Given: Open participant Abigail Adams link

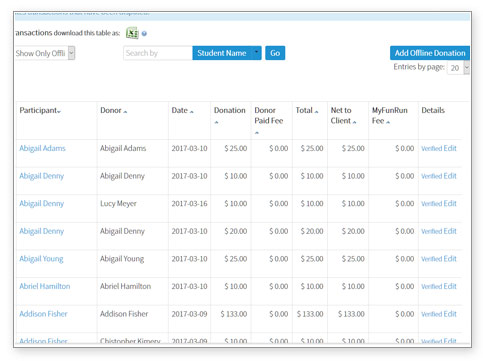Looking at the screenshot, I should click(42, 148).
